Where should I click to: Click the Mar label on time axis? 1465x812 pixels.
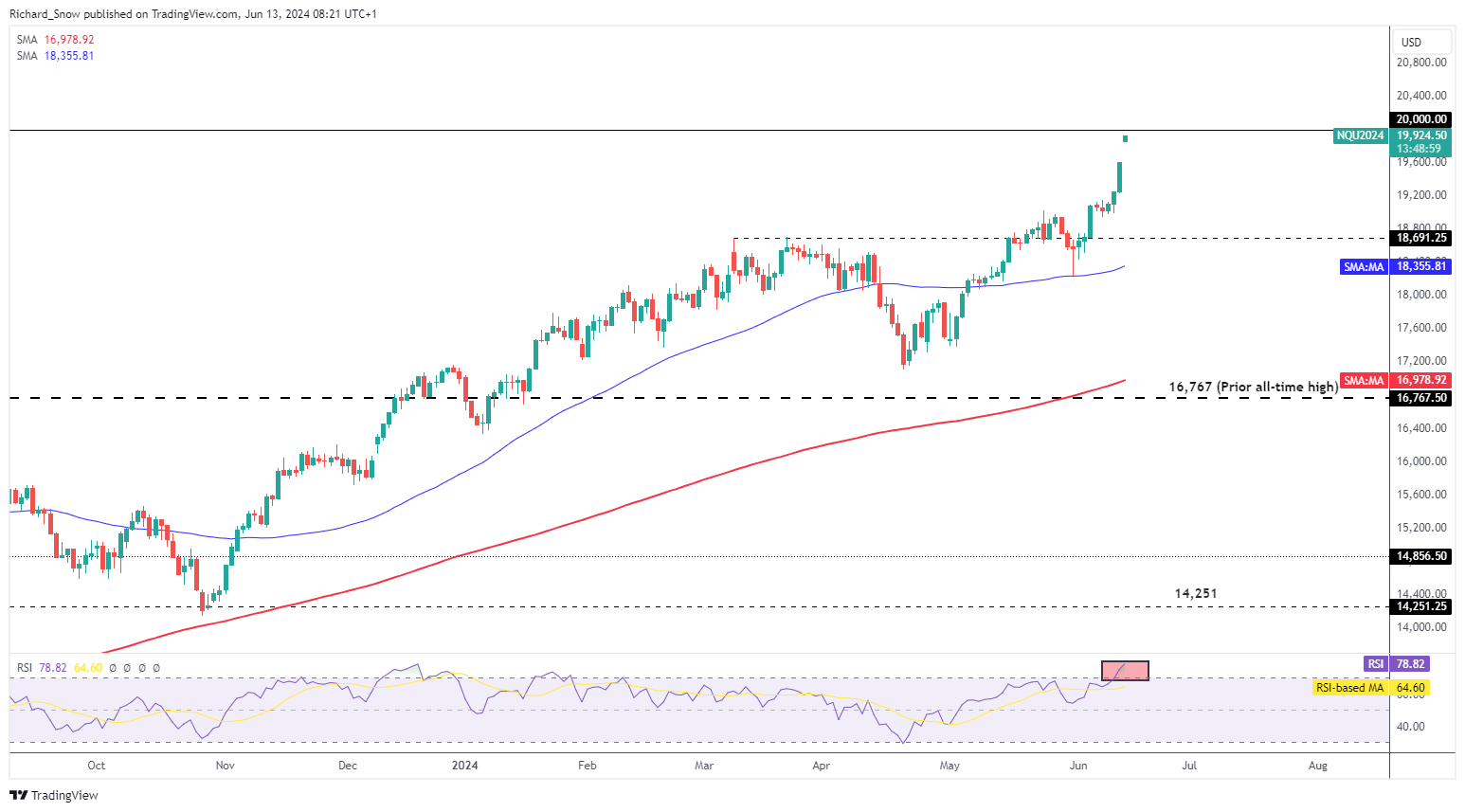tap(704, 766)
